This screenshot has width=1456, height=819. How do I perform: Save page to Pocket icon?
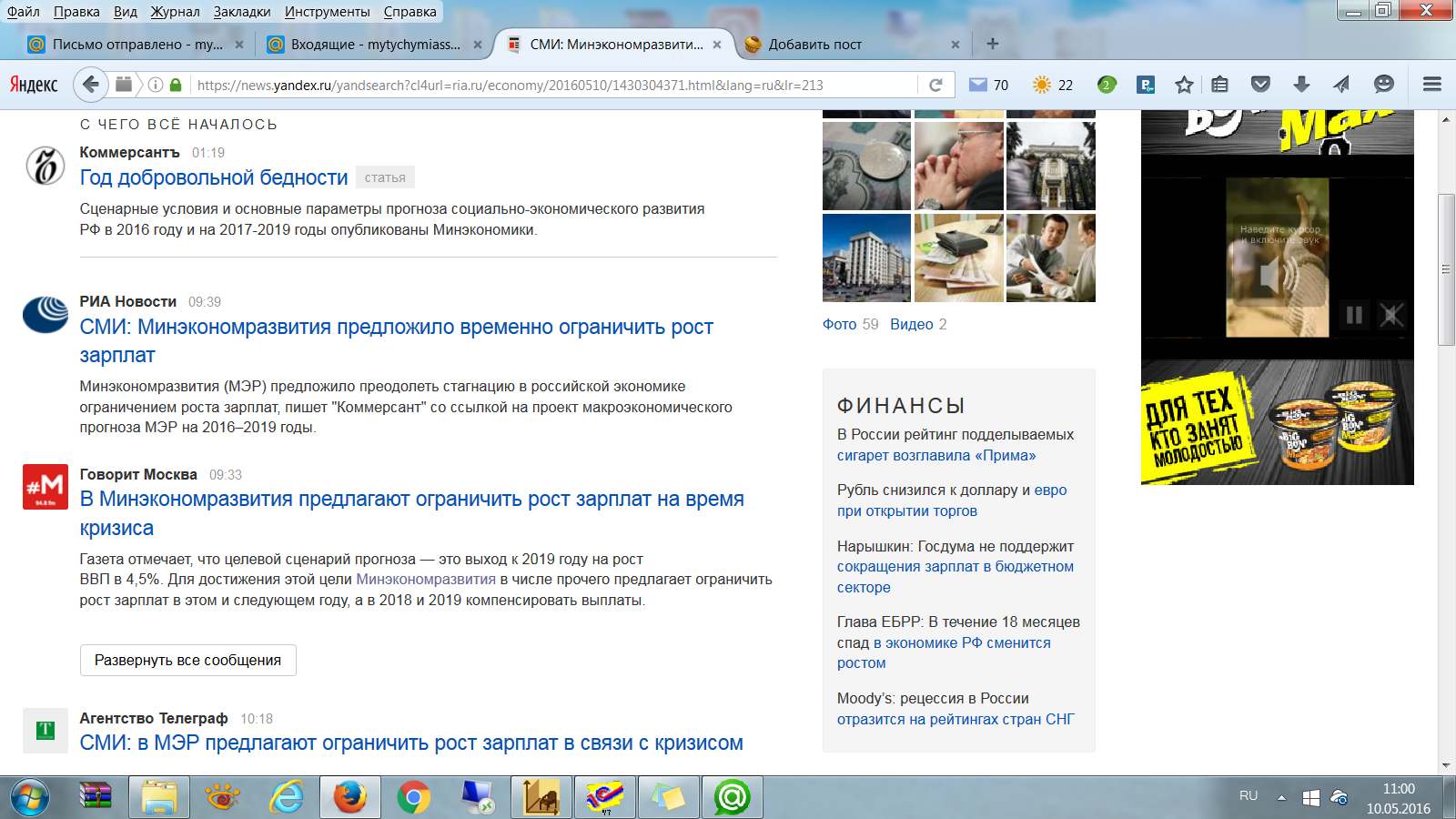point(1260,85)
